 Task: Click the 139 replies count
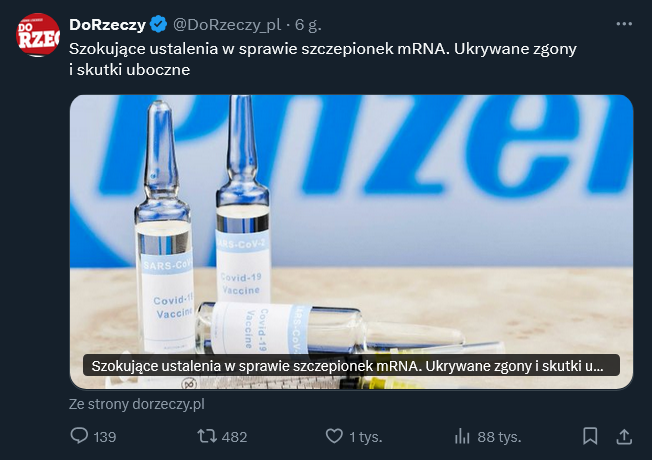105,437
